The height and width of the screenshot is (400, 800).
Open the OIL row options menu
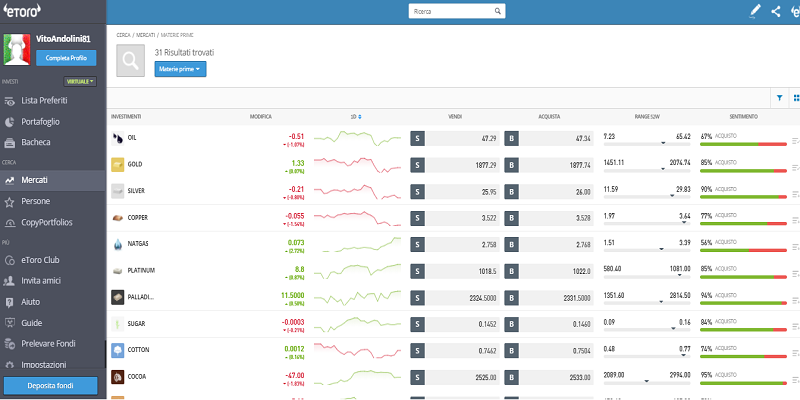point(795,140)
